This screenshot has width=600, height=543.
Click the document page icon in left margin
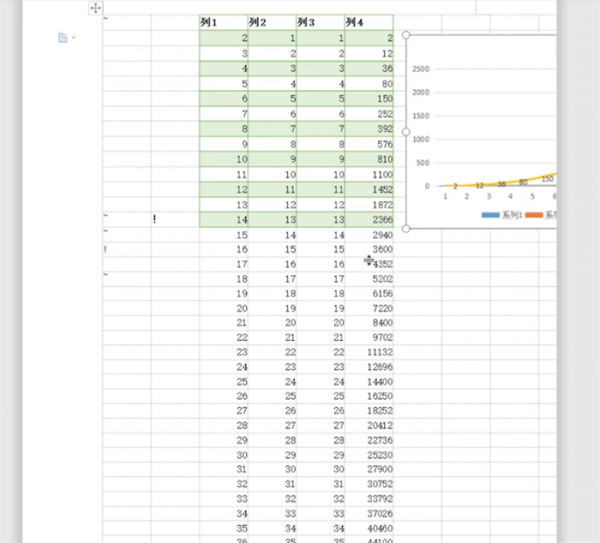(62, 38)
